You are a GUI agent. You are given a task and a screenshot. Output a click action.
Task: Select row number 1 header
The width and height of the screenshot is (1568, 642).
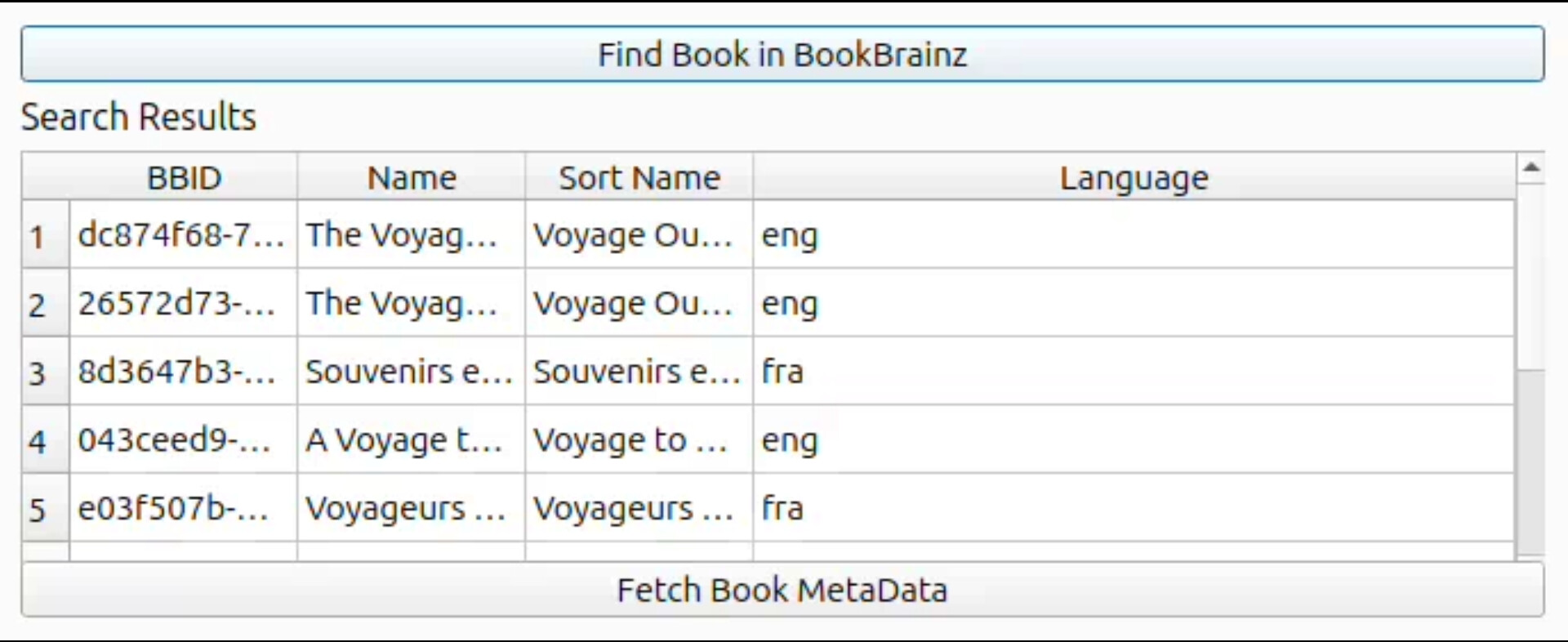(38, 236)
